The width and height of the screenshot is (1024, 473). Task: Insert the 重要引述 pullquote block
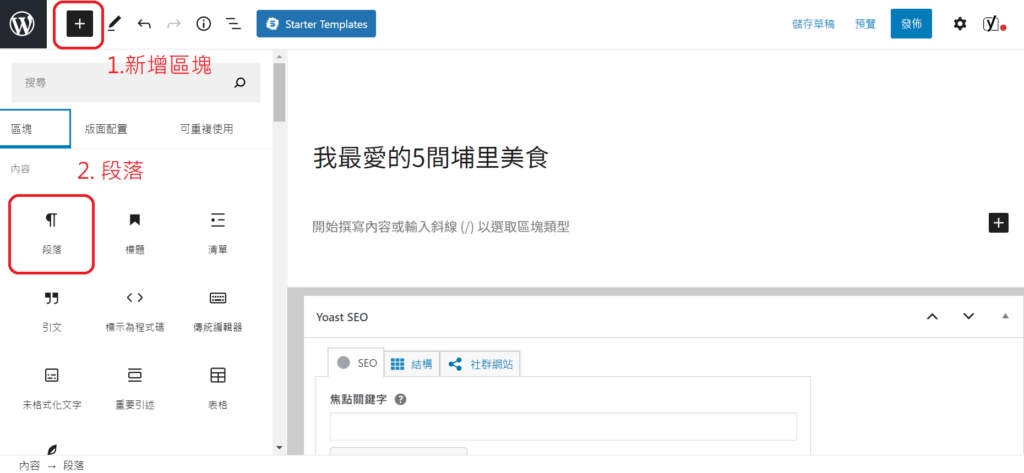point(135,389)
